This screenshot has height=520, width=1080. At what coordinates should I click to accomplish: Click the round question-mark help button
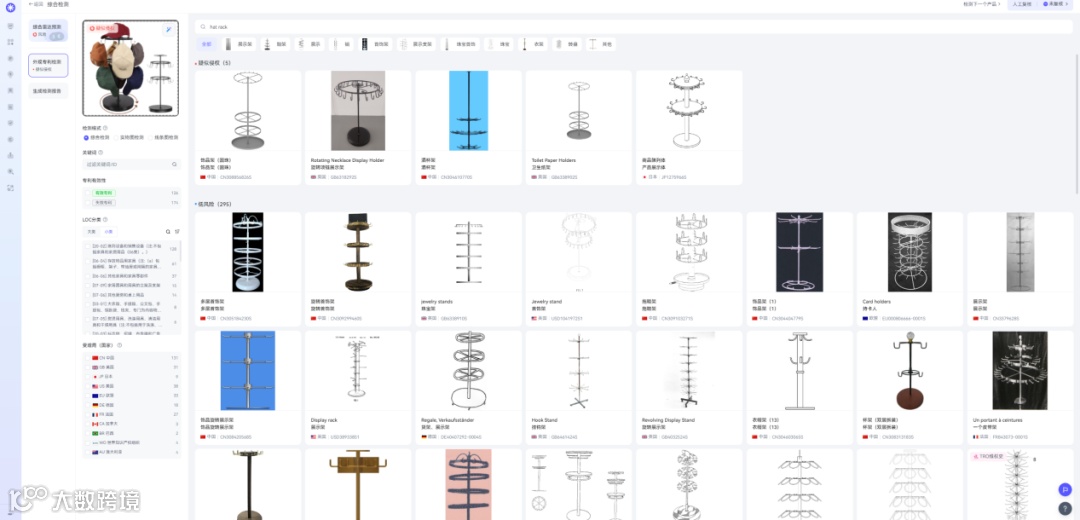1064,508
